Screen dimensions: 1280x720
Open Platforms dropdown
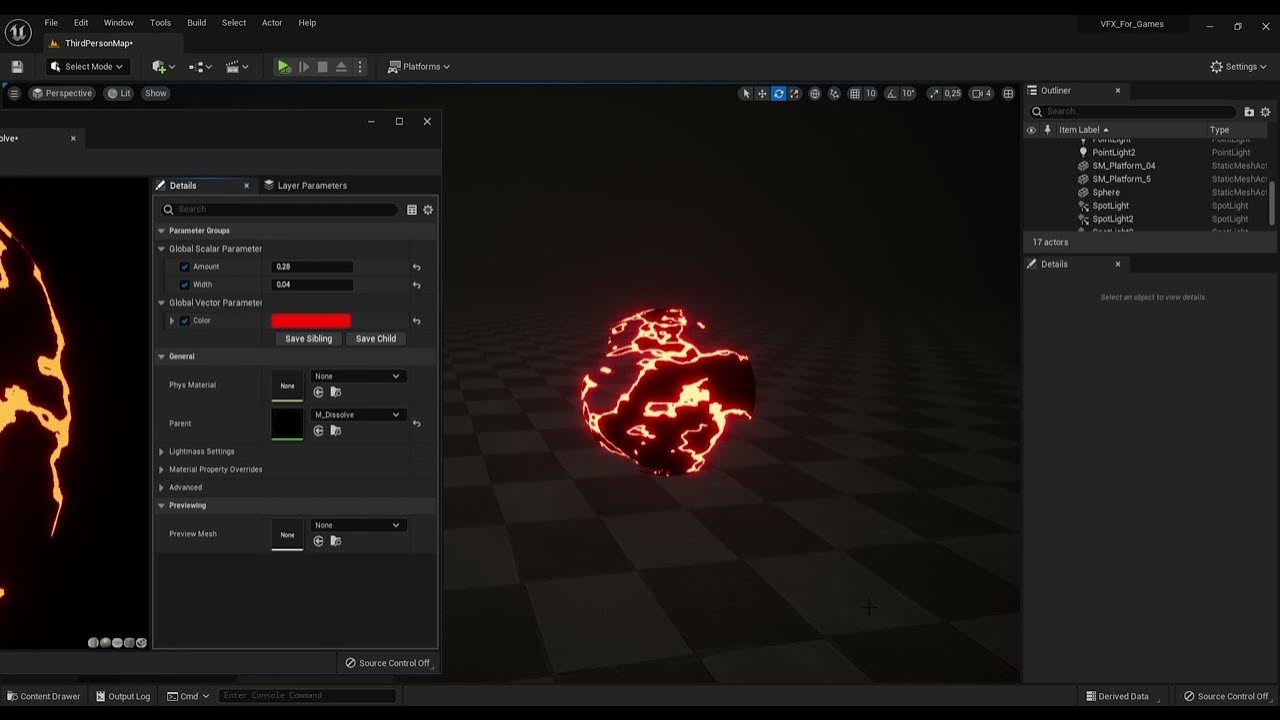click(x=419, y=67)
